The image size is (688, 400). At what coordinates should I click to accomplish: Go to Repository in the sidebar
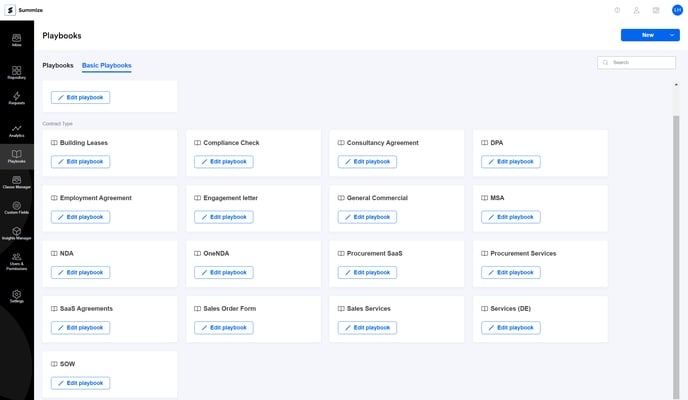(16, 71)
